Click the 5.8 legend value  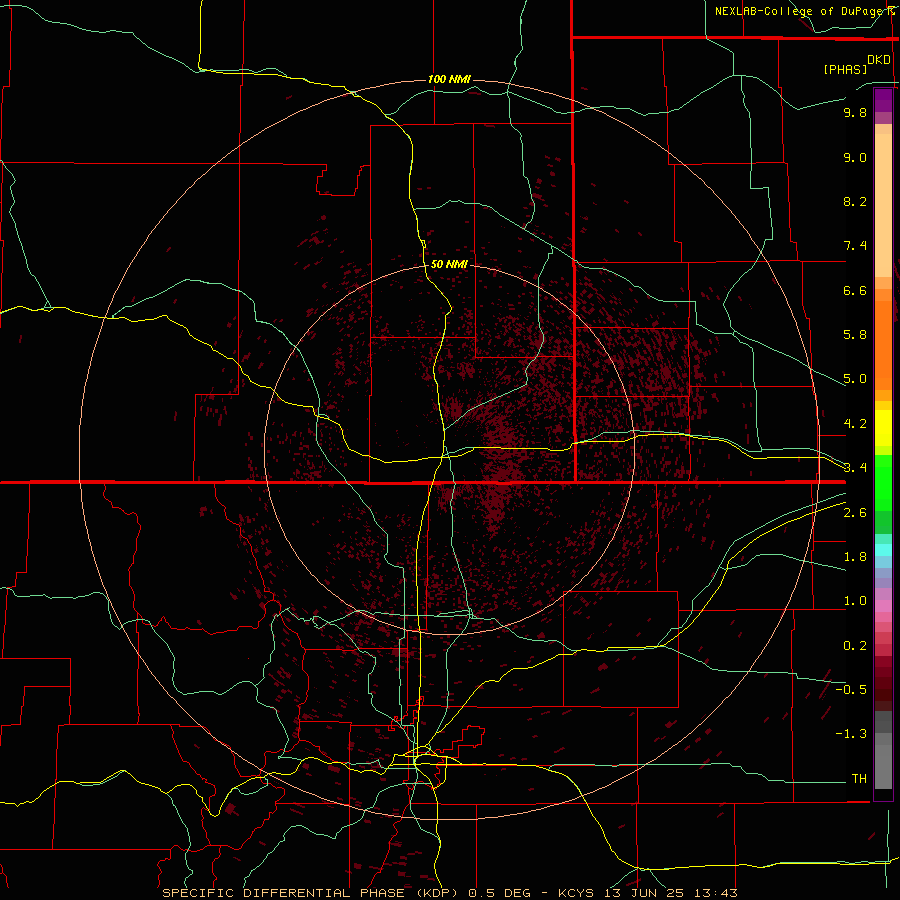855,335
